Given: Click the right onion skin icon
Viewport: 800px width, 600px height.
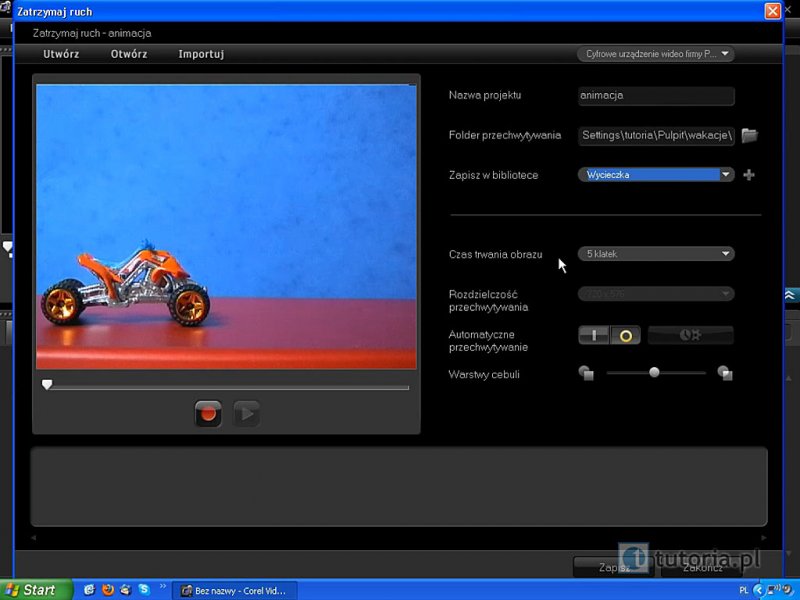Looking at the screenshot, I should 725,373.
